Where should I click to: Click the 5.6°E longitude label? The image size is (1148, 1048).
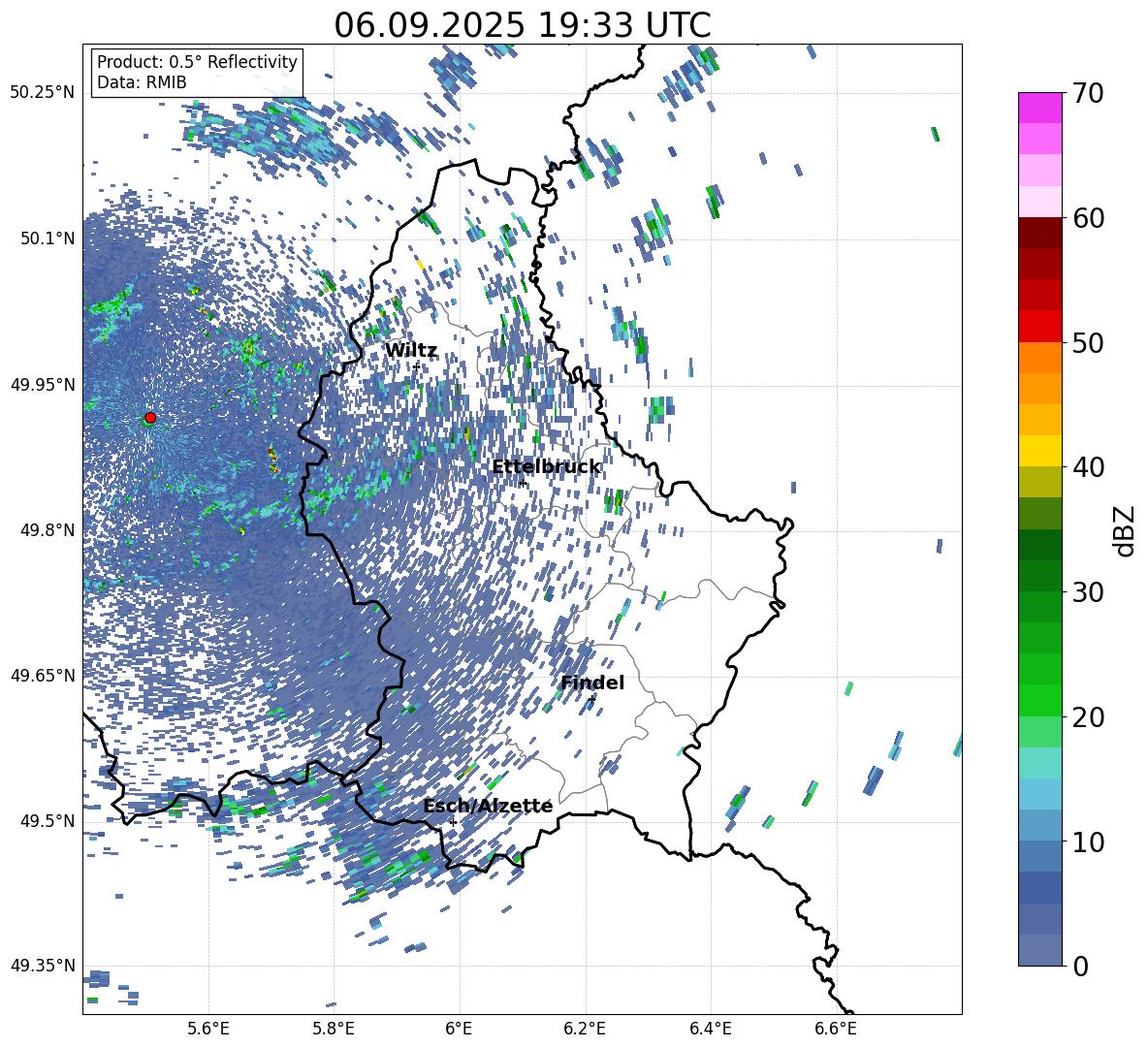coord(208,1029)
